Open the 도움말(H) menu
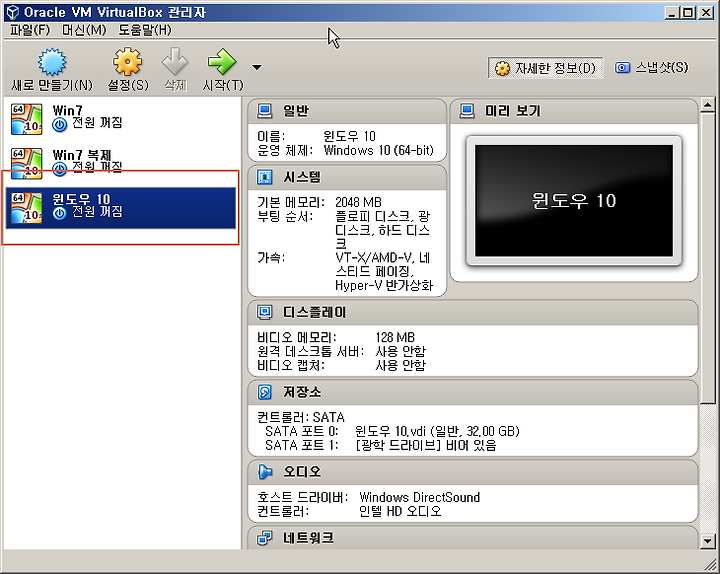 [145, 30]
